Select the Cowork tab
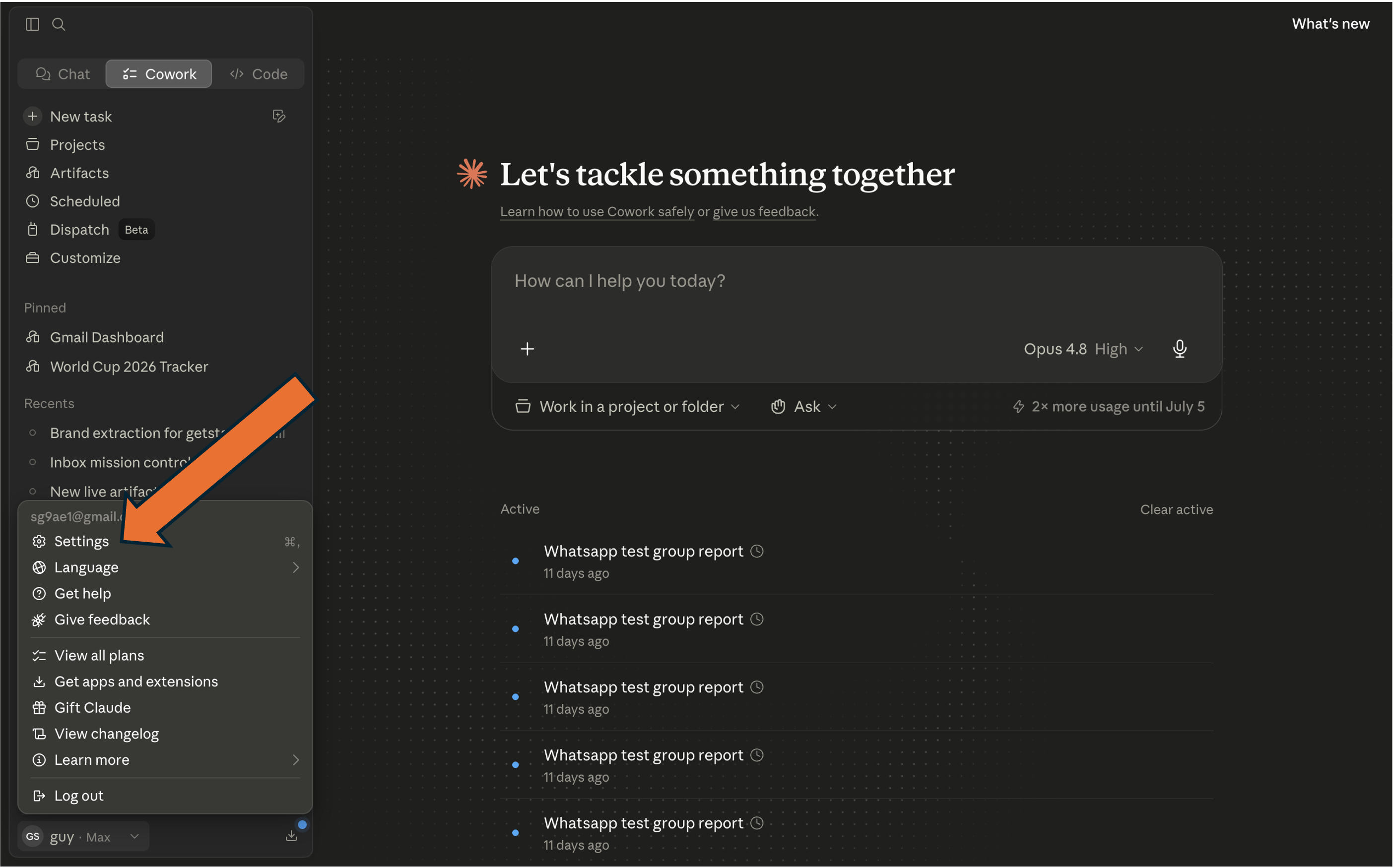This screenshot has width=1394, height=868. [159, 74]
